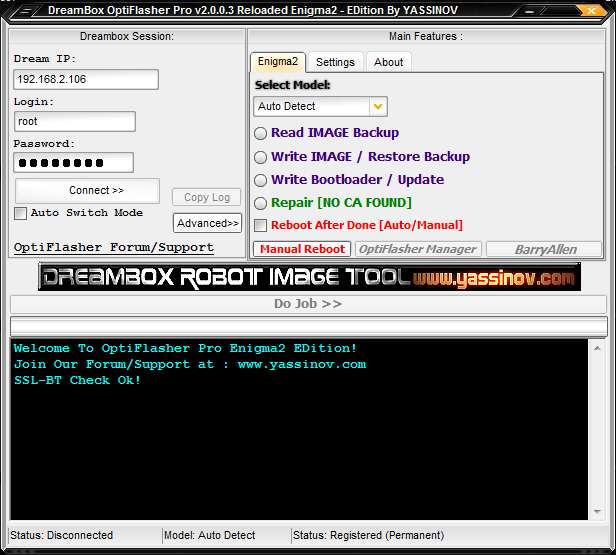
Task: Click the window system menu icon in title bar
Action: (25, 11)
